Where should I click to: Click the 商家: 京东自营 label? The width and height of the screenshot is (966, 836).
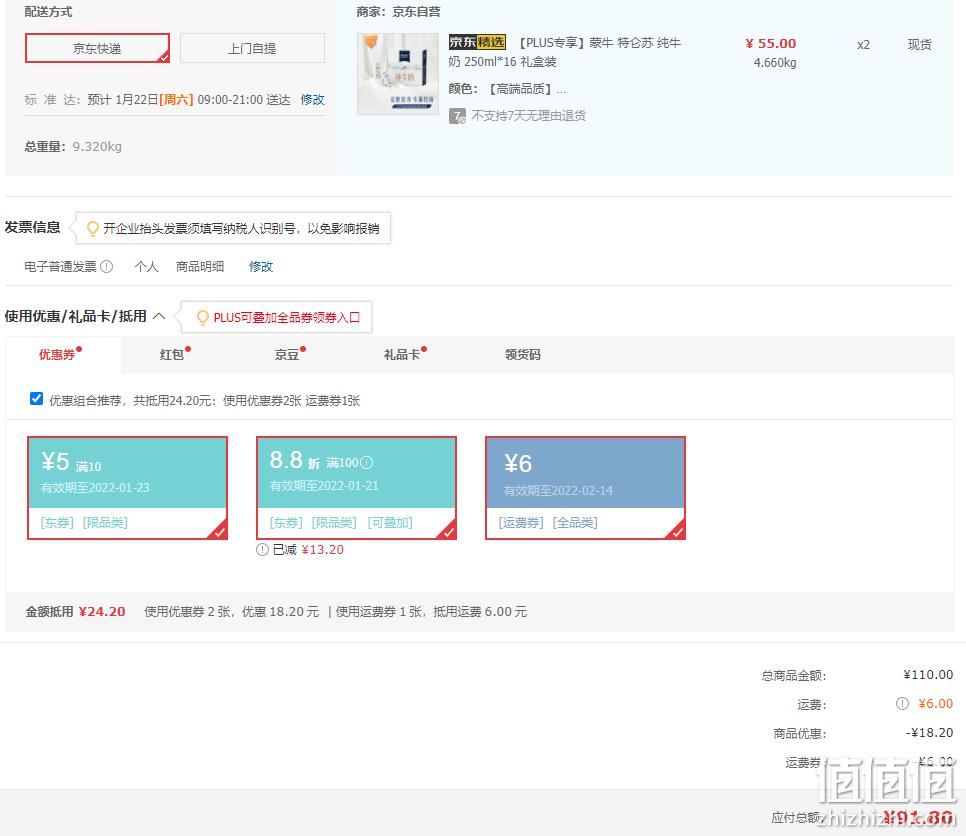(x=398, y=11)
